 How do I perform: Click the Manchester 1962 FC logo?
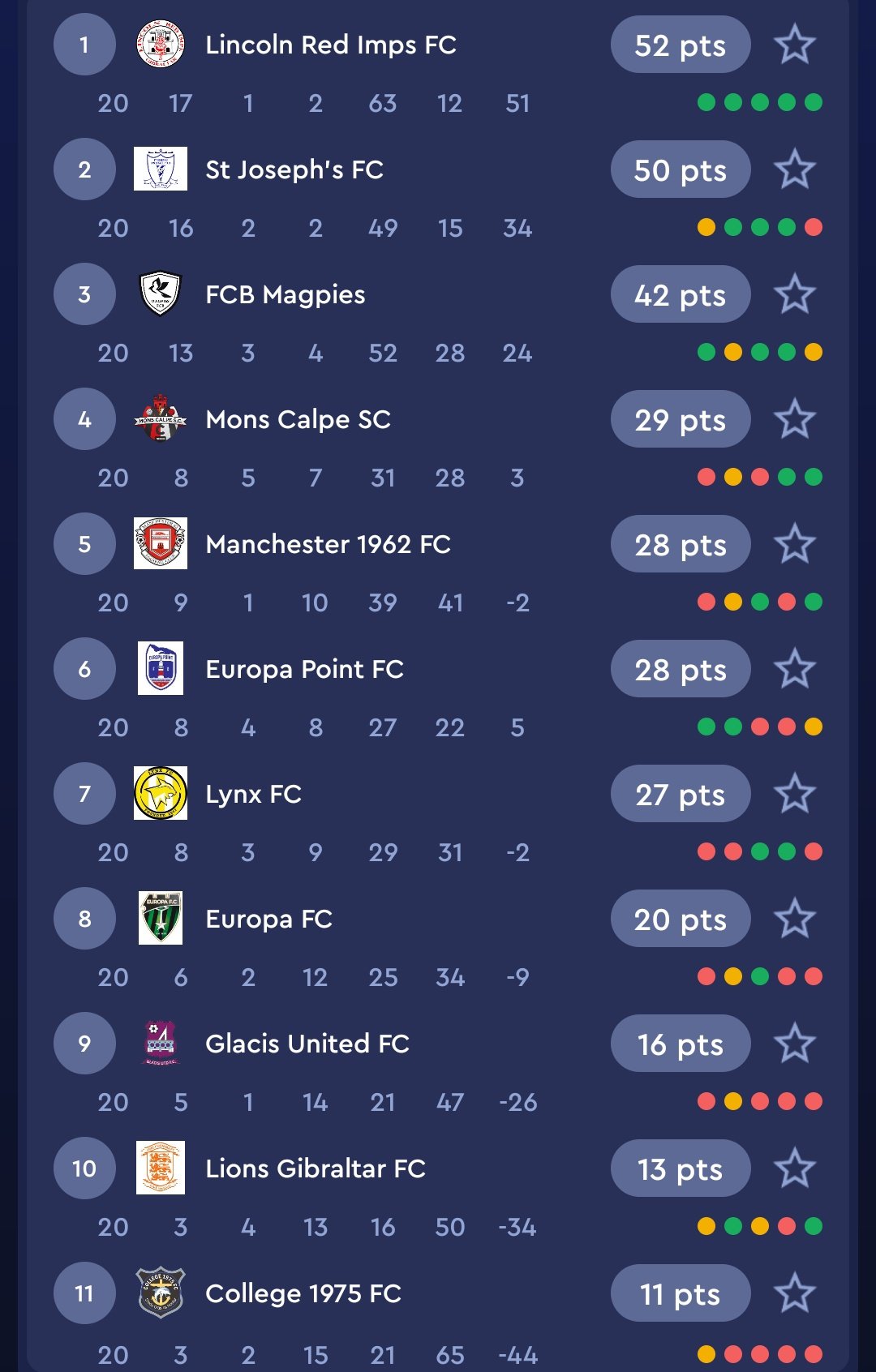point(161,543)
